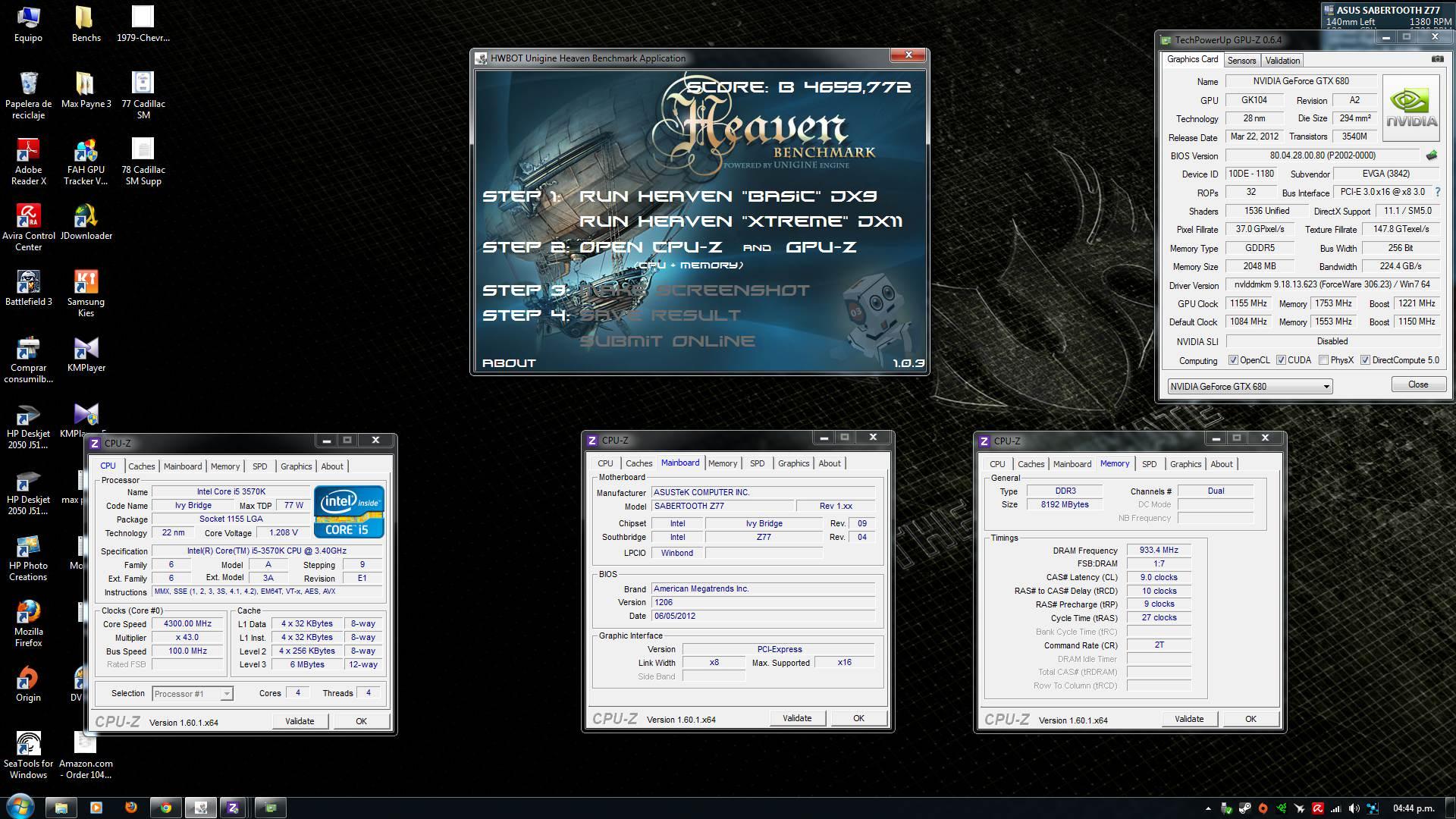This screenshot has width=1456, height=819.
Task: Open the Processor #1 selection dropdown
Action: 192,693
